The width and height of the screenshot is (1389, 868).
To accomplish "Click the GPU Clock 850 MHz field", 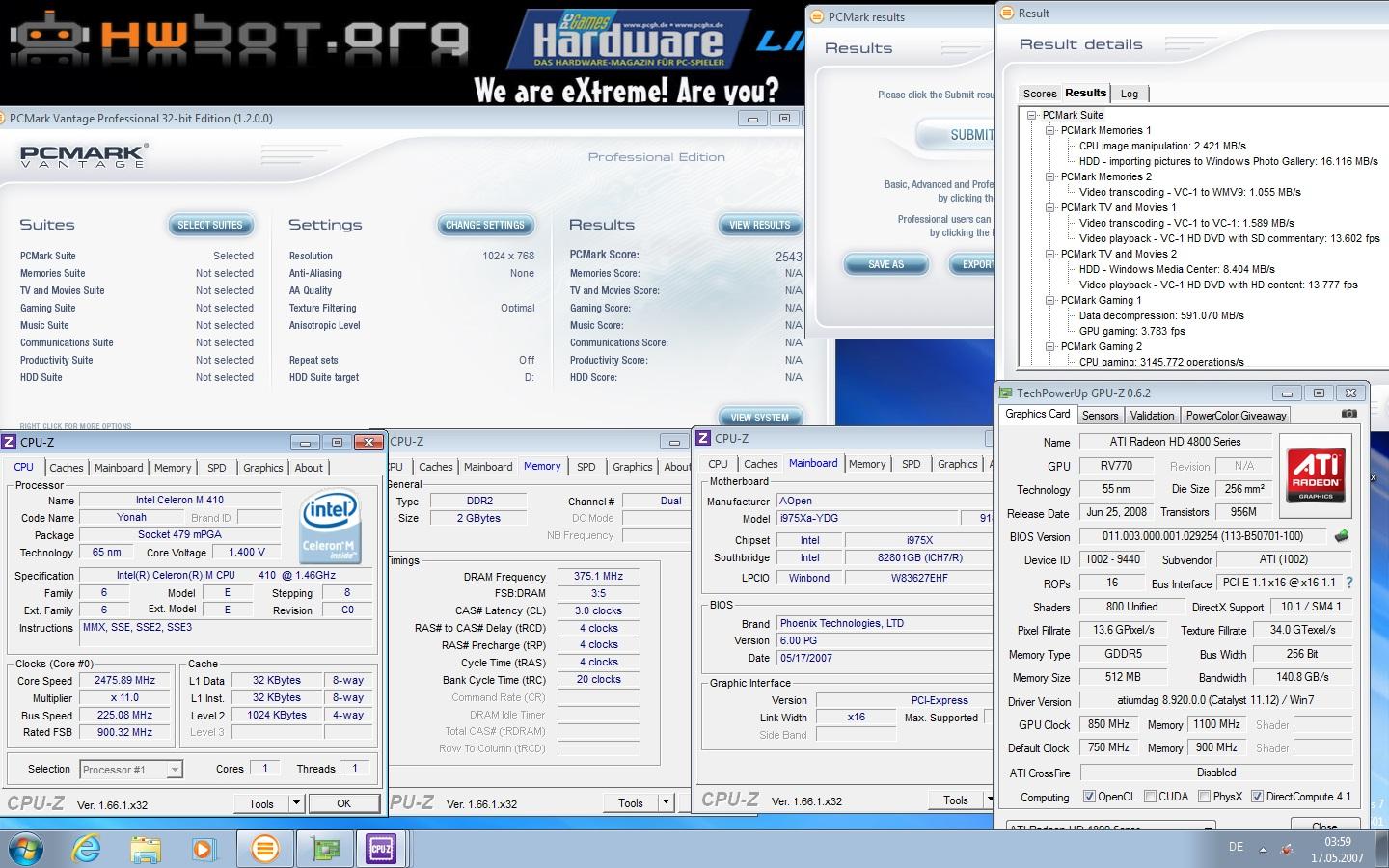I will (1108, 724).
